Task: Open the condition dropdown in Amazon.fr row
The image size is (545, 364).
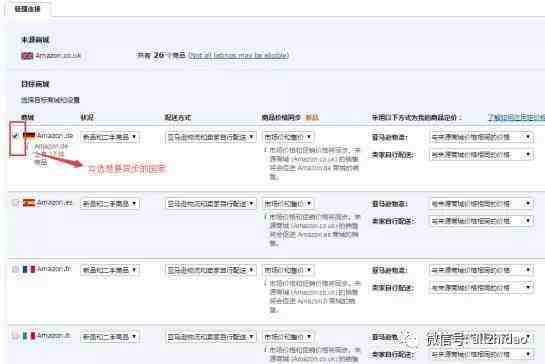Action: click(110, 270)
